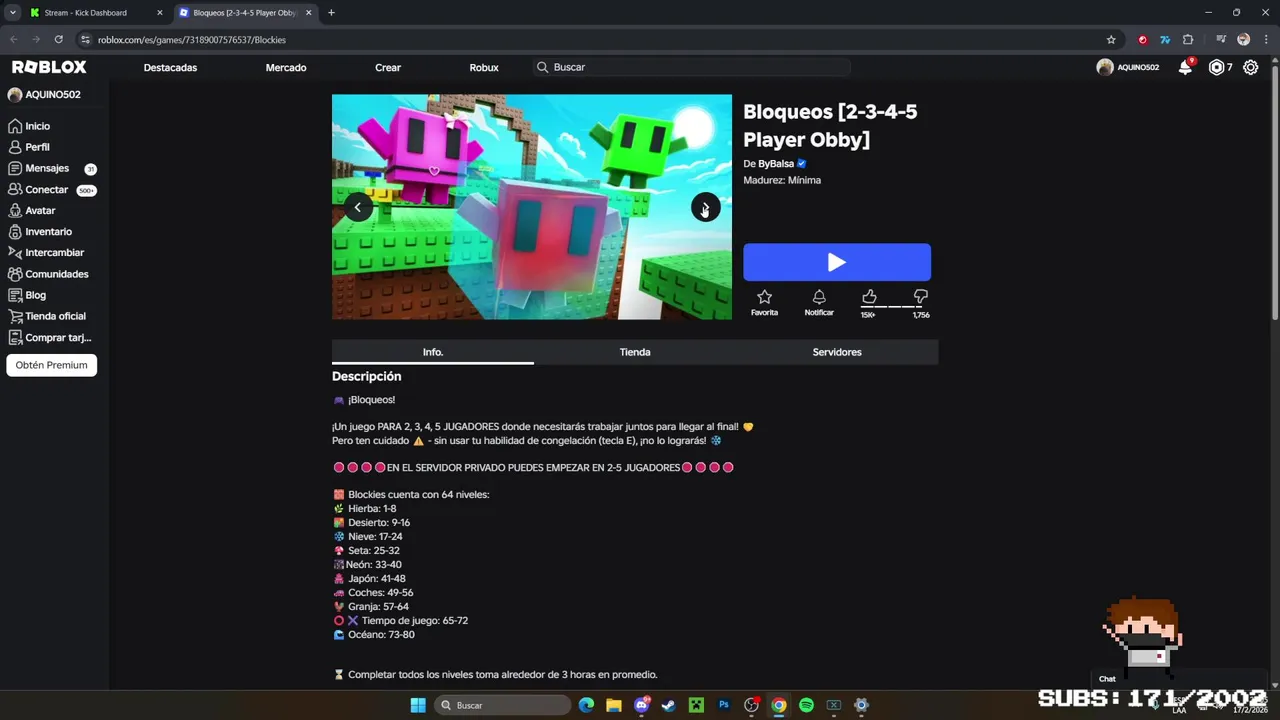Click the Roblox Buscar search field
The height and width of the screenshot is (720, 1280).
(x=692, y=67)
